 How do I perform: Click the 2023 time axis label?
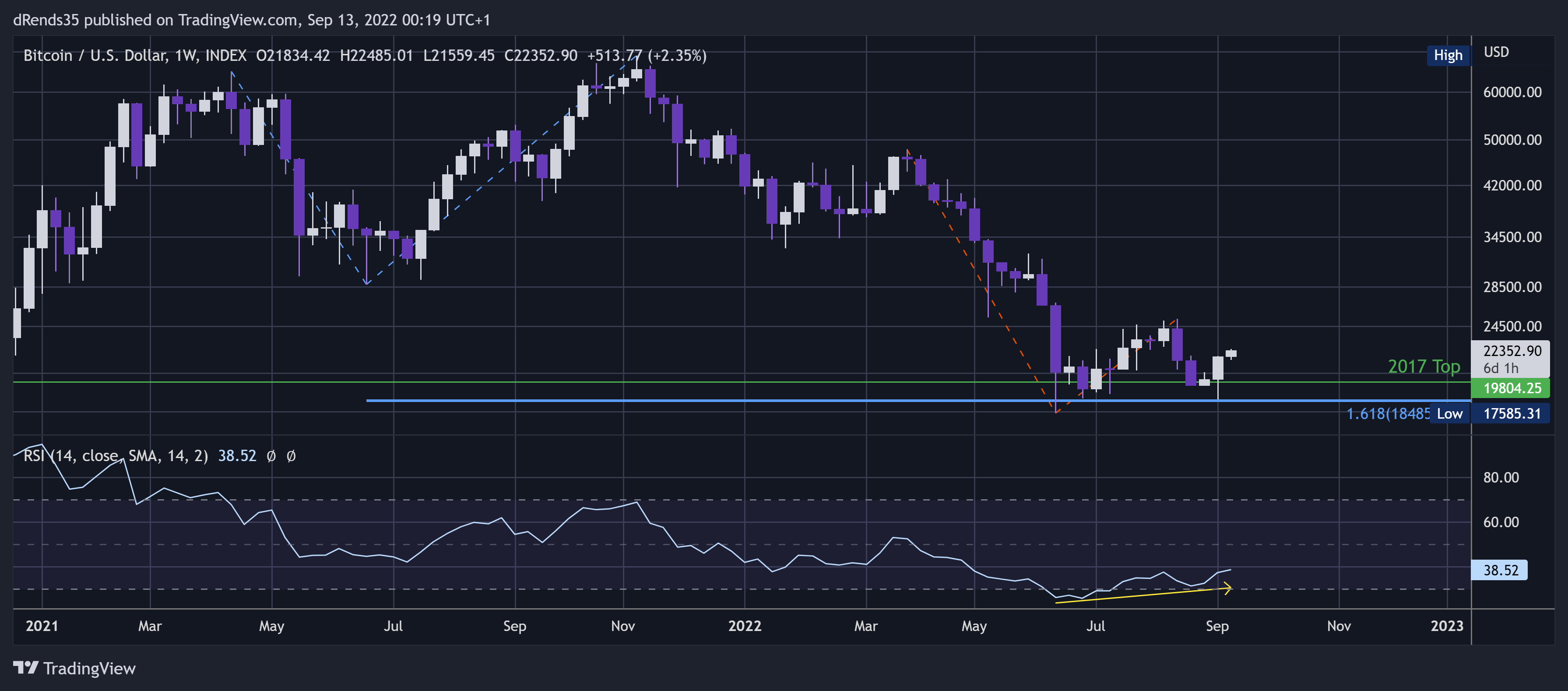tap(1446, 626)
